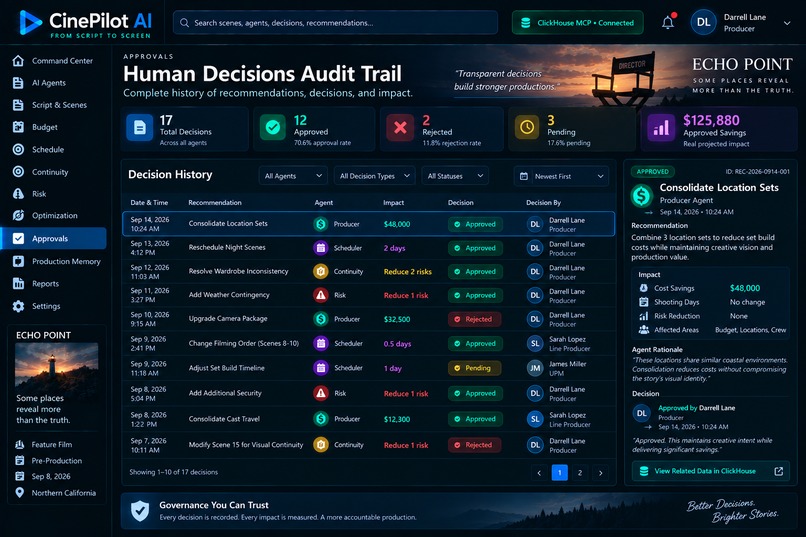Click the Pending clock stat icon
This screenshot has width=806, height=537.
tap(527, 127)
